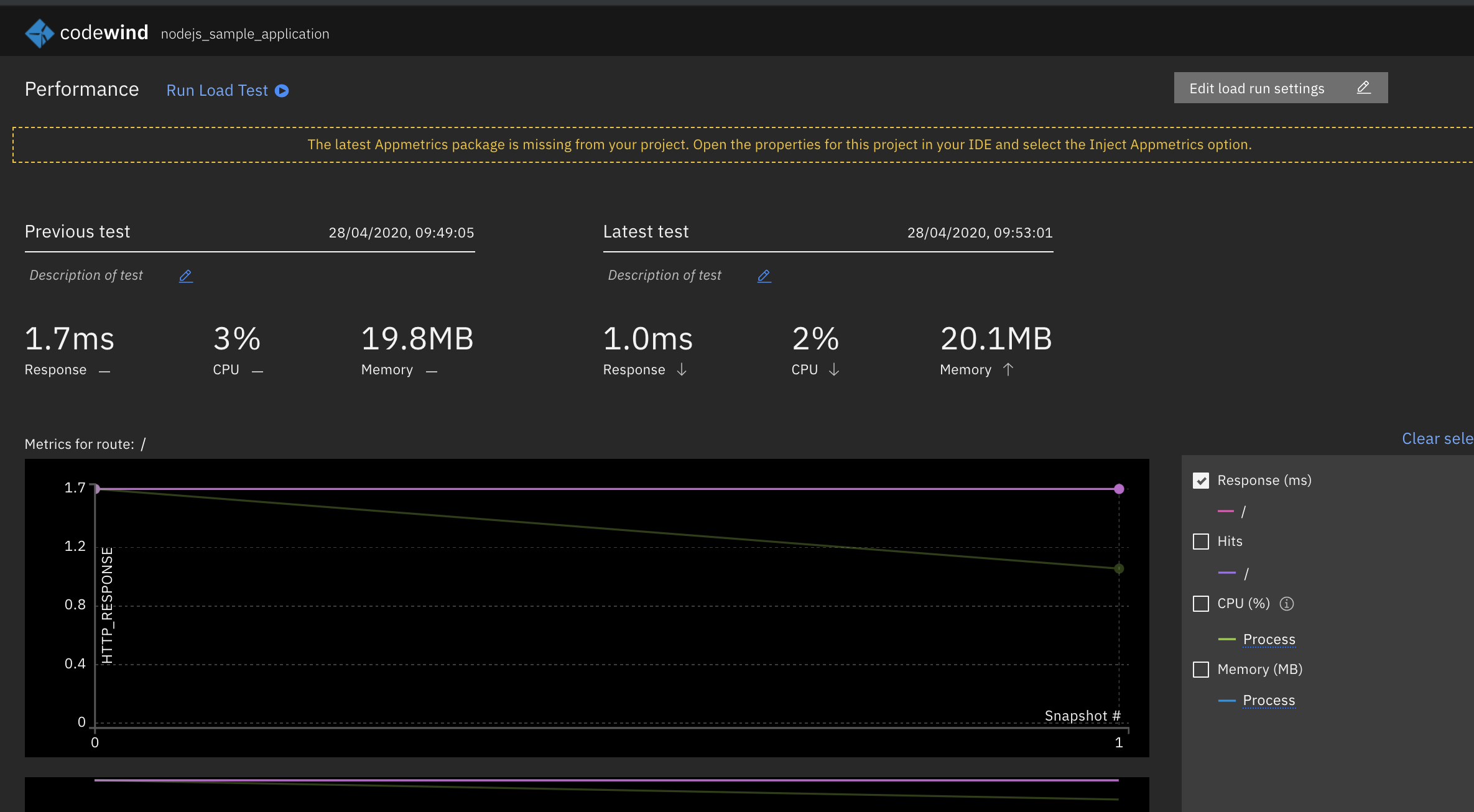This screenshot has height=812, width=1474.
Task: Click the green data point at snapshot 1
Action: point(1119,568)
